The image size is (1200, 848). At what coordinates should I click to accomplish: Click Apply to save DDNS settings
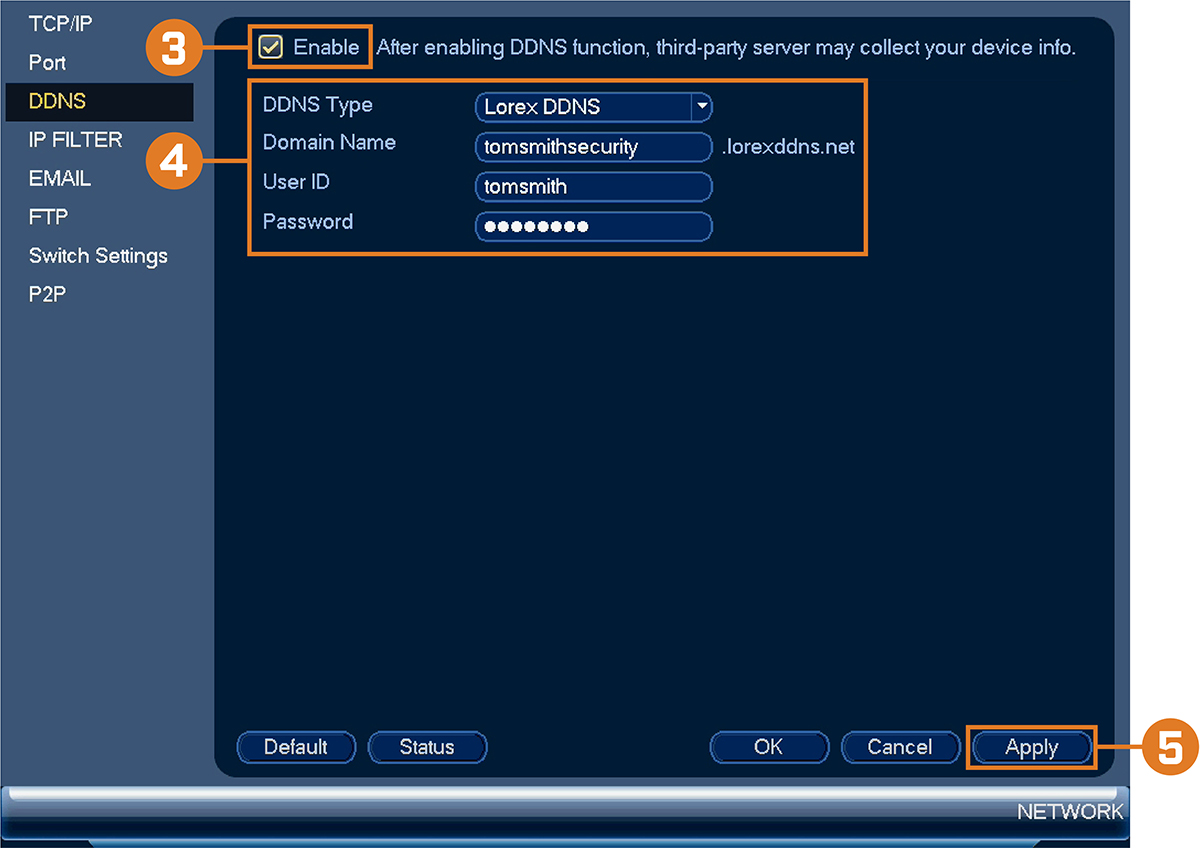[x=1032, y=747]
